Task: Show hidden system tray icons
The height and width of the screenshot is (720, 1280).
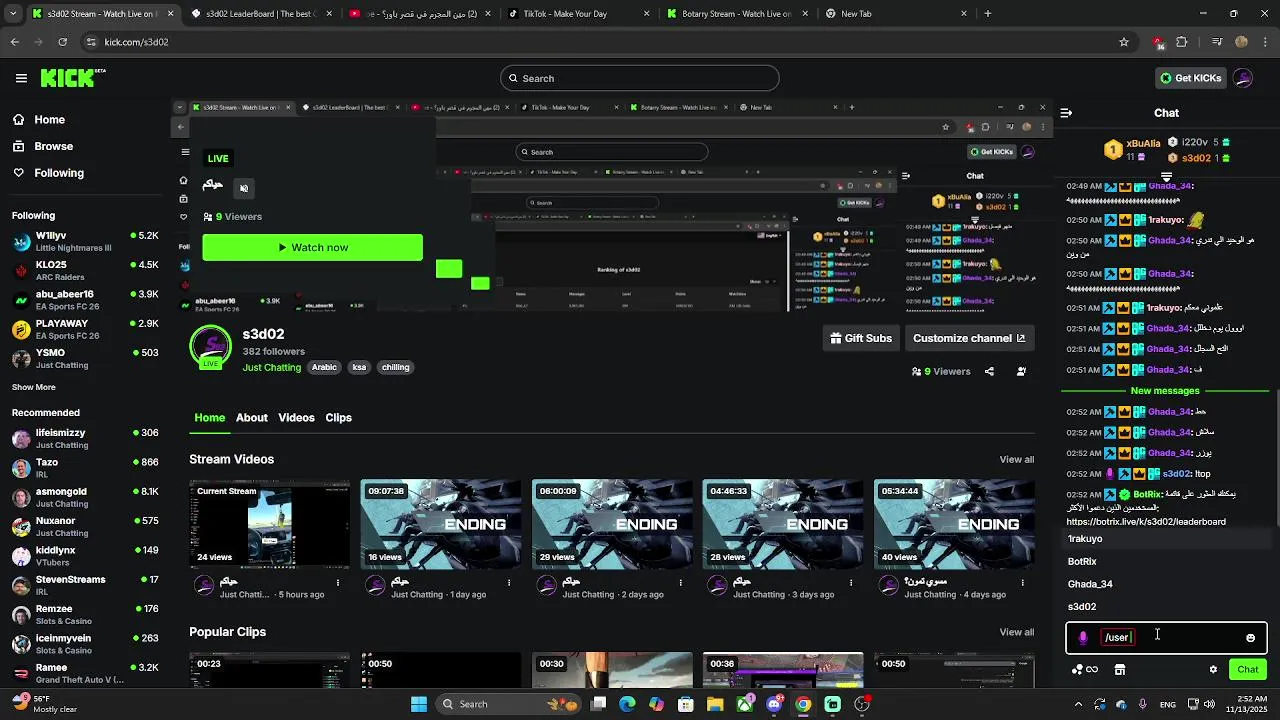Action: pyautogui.click(x=1077, y=705)
